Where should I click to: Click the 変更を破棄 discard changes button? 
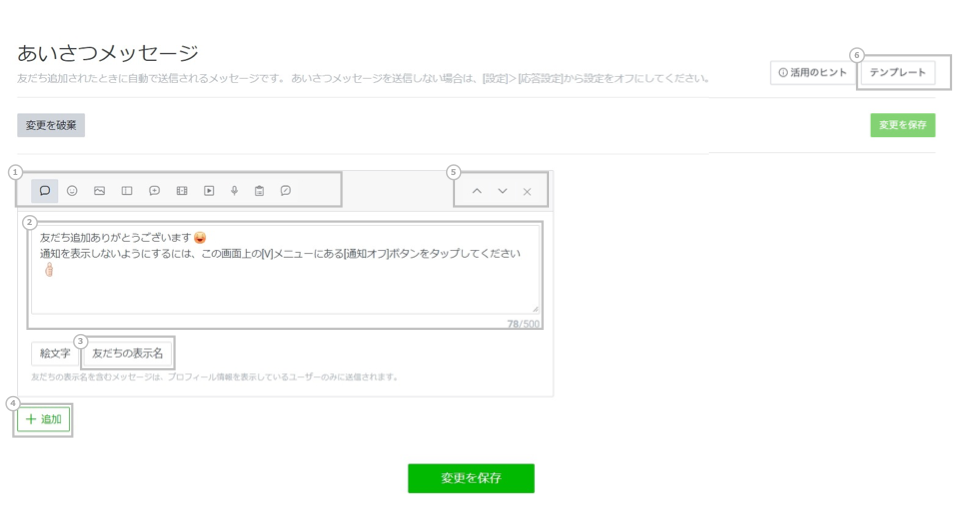(x=50, y=125)
